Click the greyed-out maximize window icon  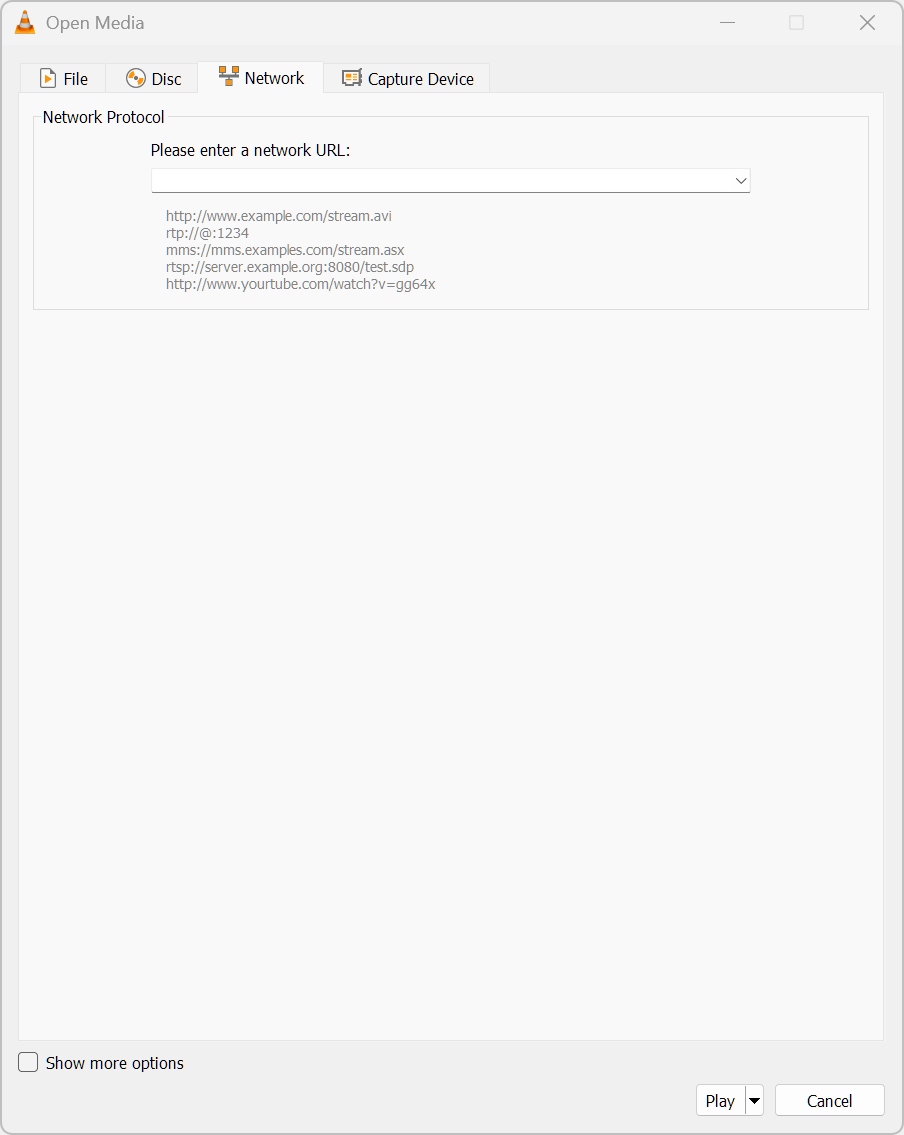796,23
